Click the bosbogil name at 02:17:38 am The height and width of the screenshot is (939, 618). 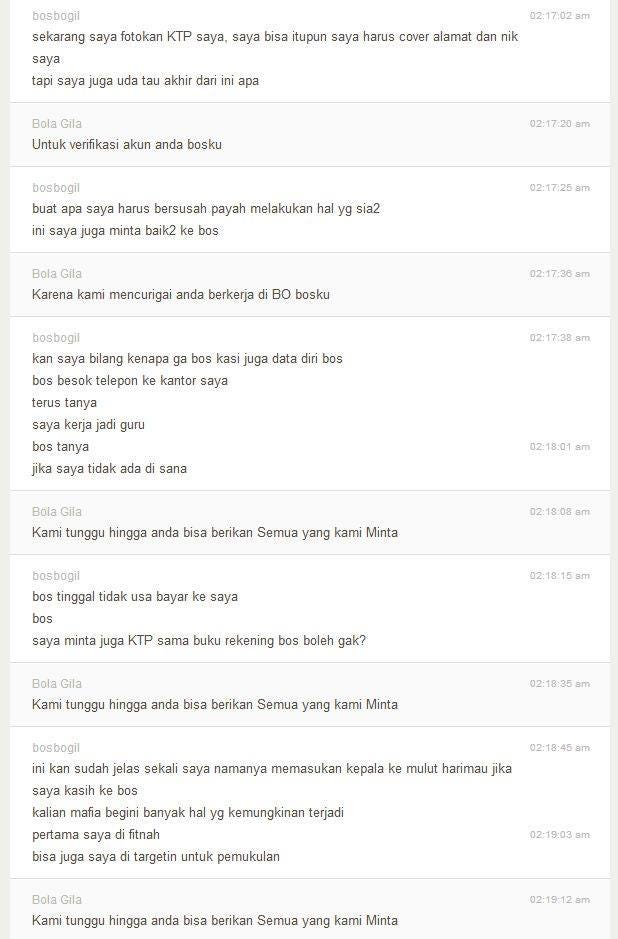pyautogui.click(x=56, y=338)
